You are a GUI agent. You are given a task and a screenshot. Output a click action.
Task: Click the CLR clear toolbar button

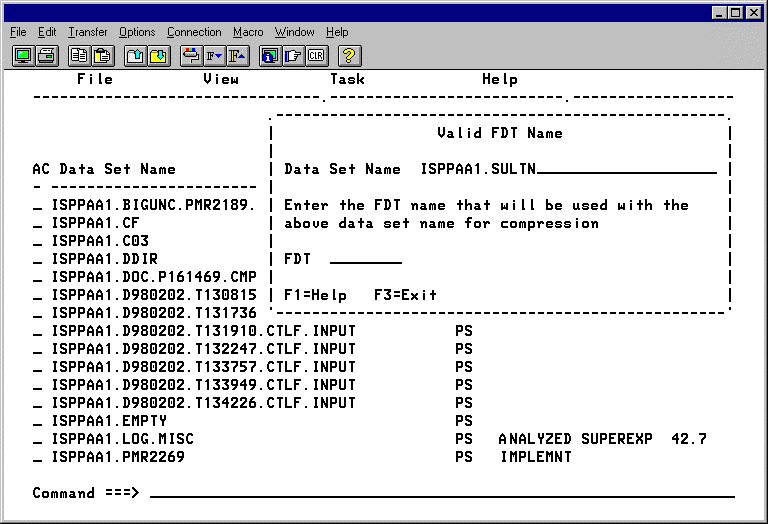(317, 56)
